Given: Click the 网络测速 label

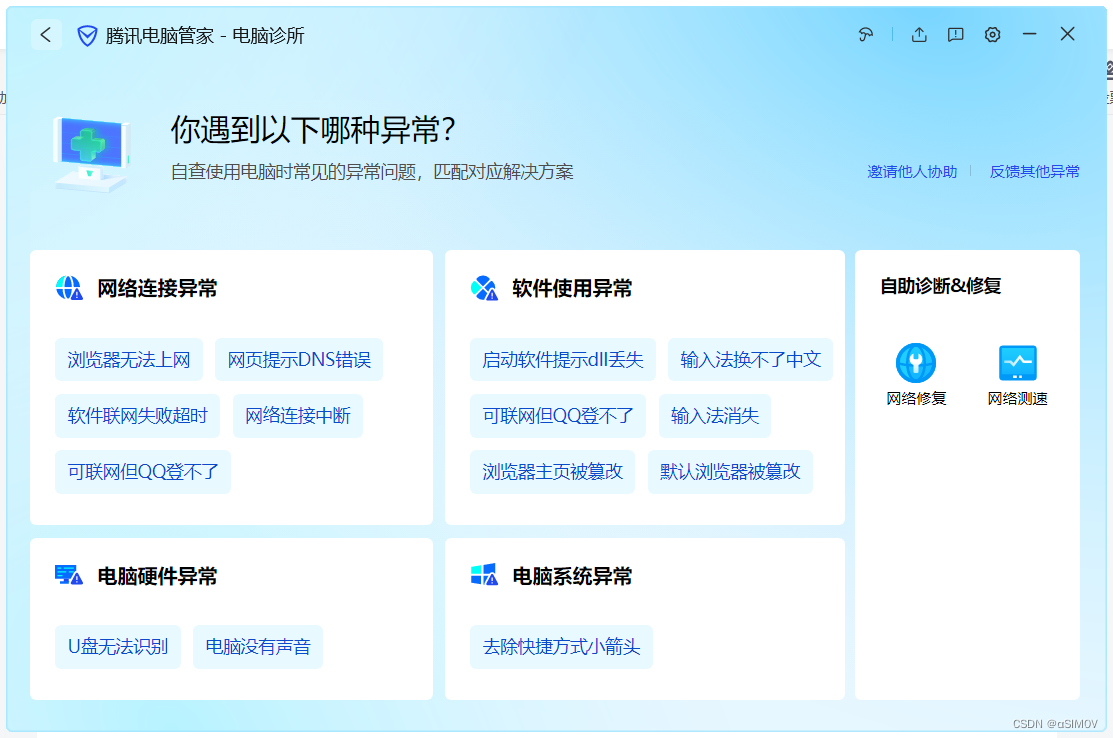Looking at the screenshot, I should pyautogui.click(x=1017, y=399).
